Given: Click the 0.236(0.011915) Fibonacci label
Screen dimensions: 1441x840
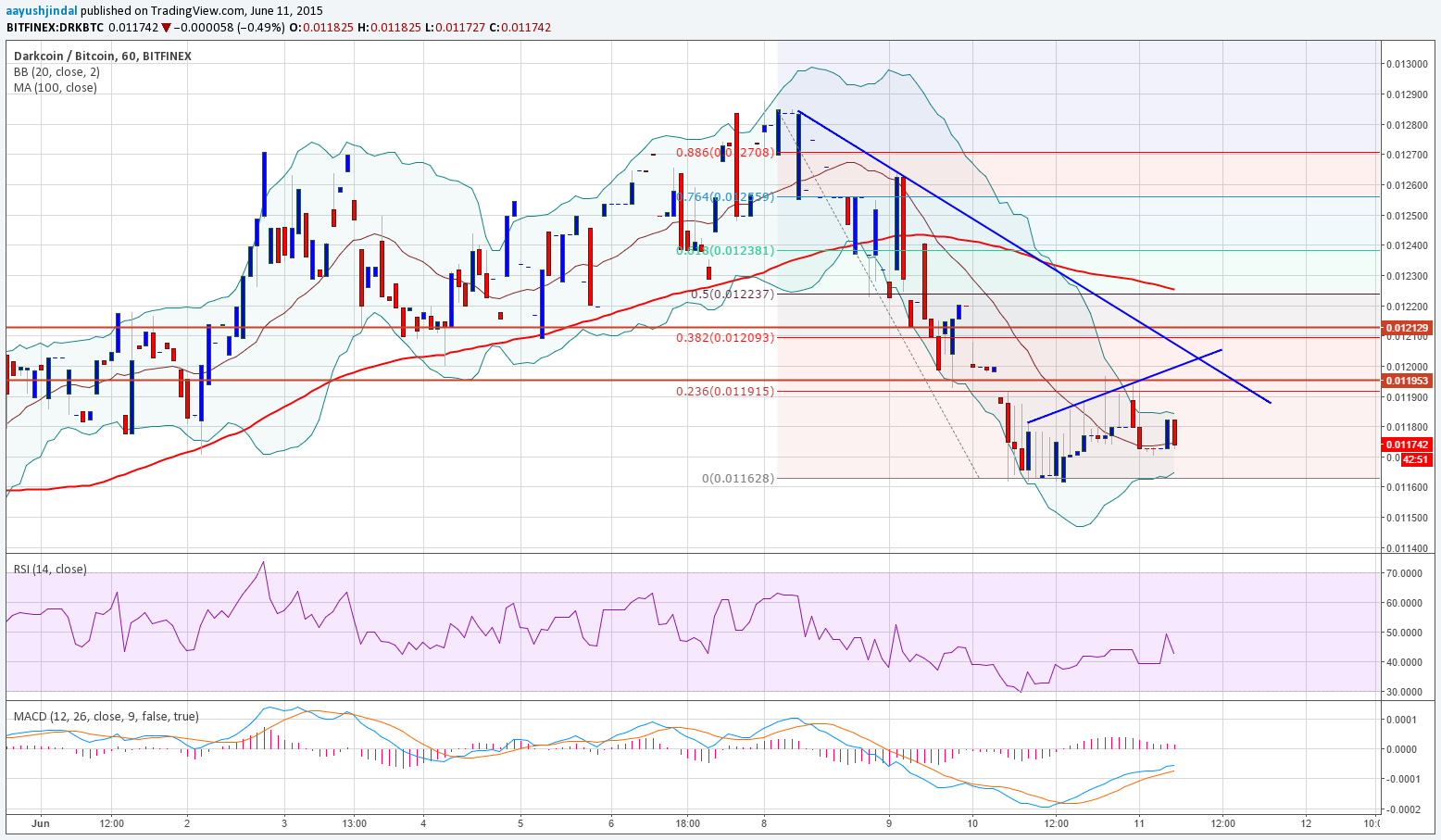Looking at the screenshot, I should point(724,392).
